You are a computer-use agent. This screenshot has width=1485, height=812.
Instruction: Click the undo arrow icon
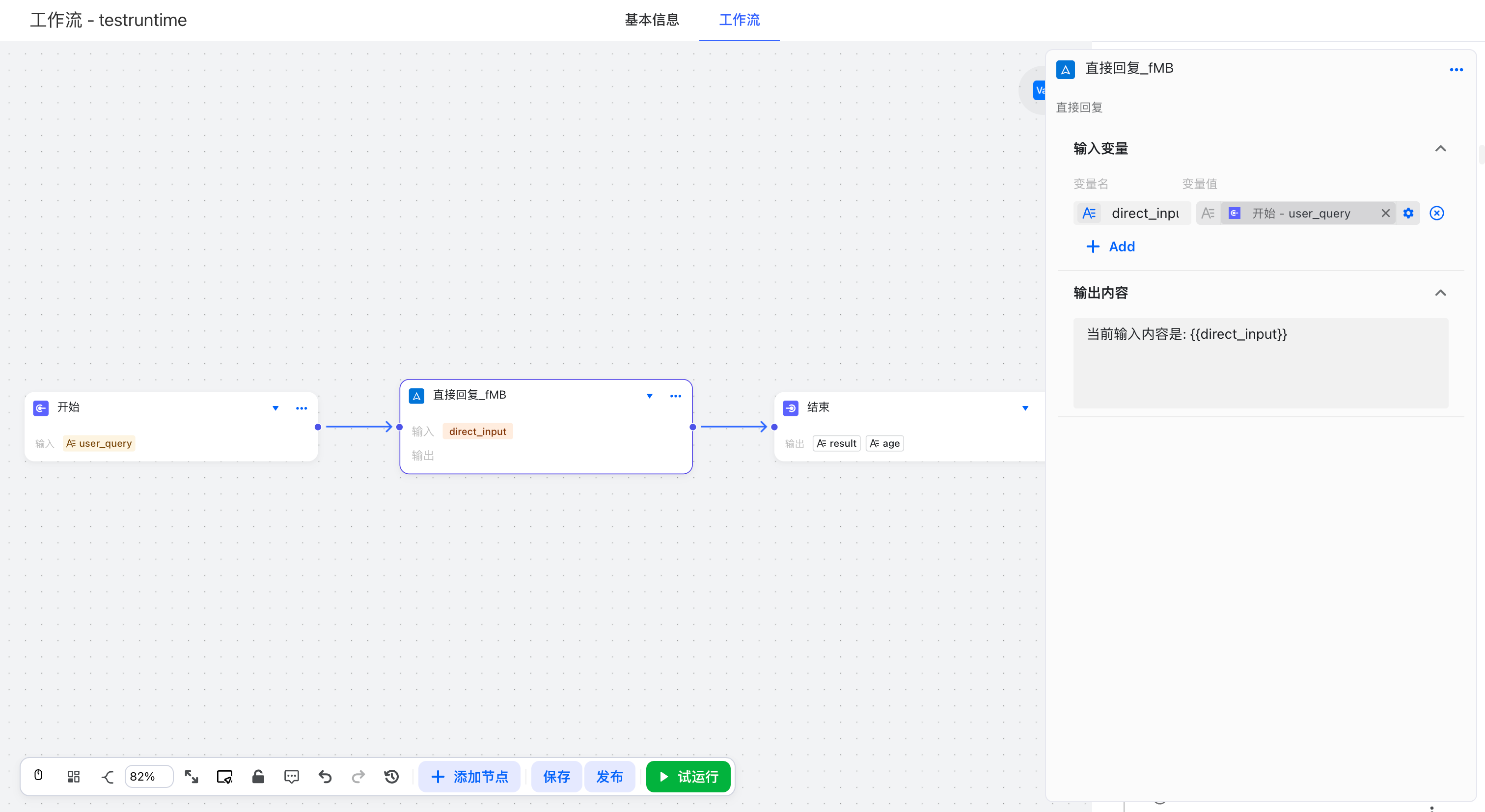[x=325, y=776]
